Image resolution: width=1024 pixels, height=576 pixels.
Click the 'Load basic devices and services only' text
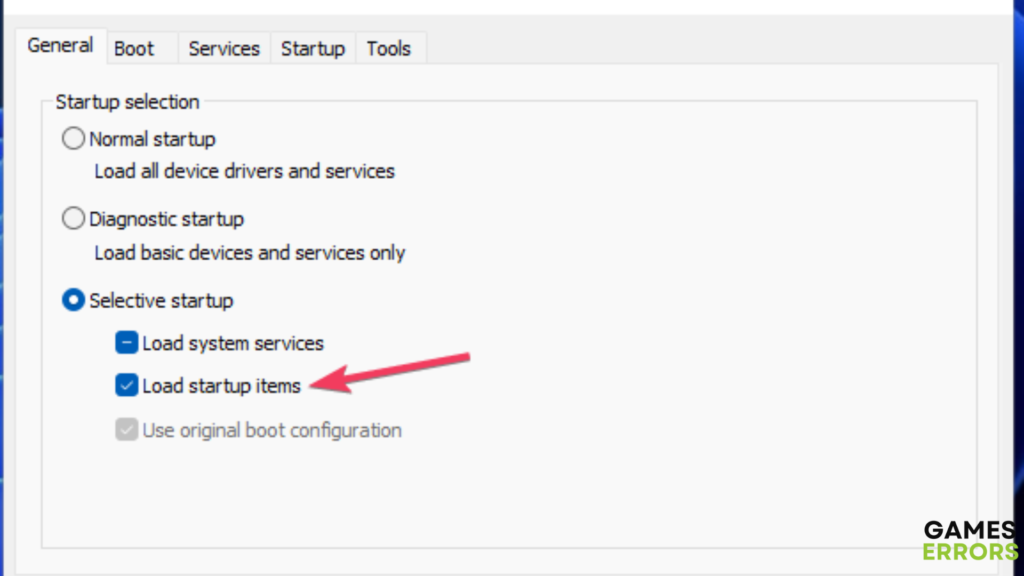point(249,253)
